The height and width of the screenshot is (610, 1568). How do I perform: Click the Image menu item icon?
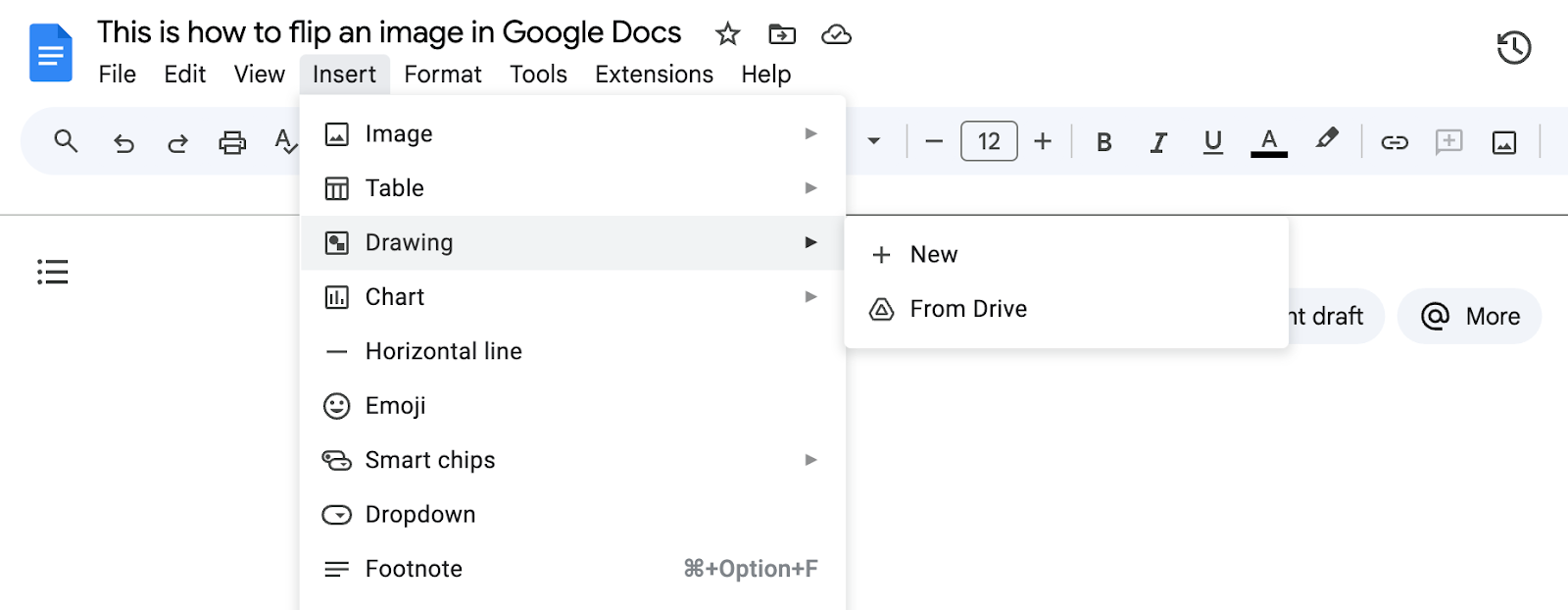(x=336, y=134)
